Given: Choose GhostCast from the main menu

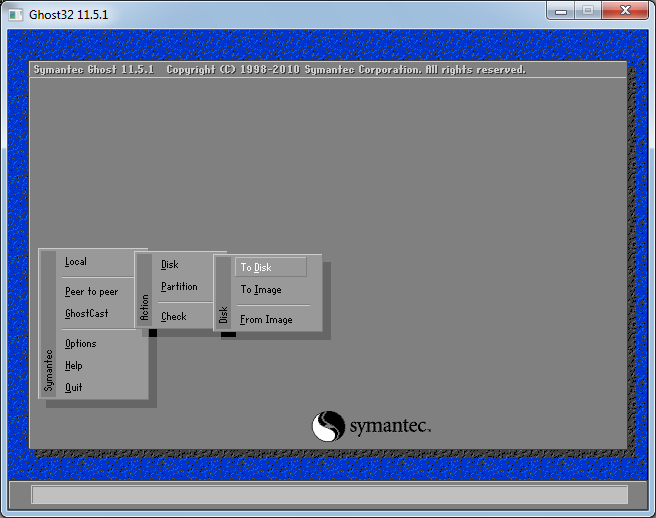Looking at the screenshot, I should [x=87, y=313].
